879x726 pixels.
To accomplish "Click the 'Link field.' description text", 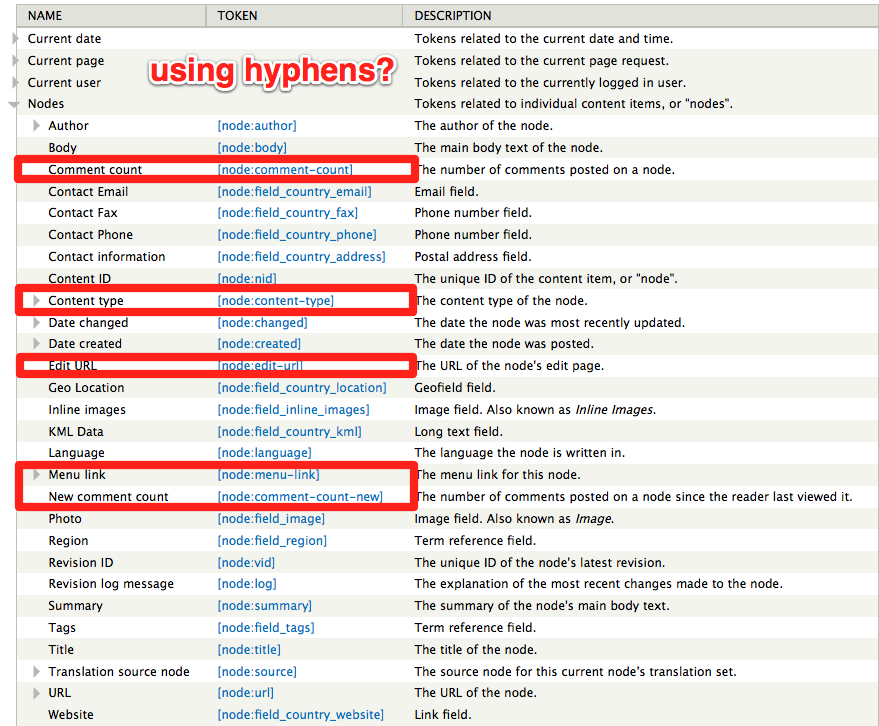I will [443, 715].
